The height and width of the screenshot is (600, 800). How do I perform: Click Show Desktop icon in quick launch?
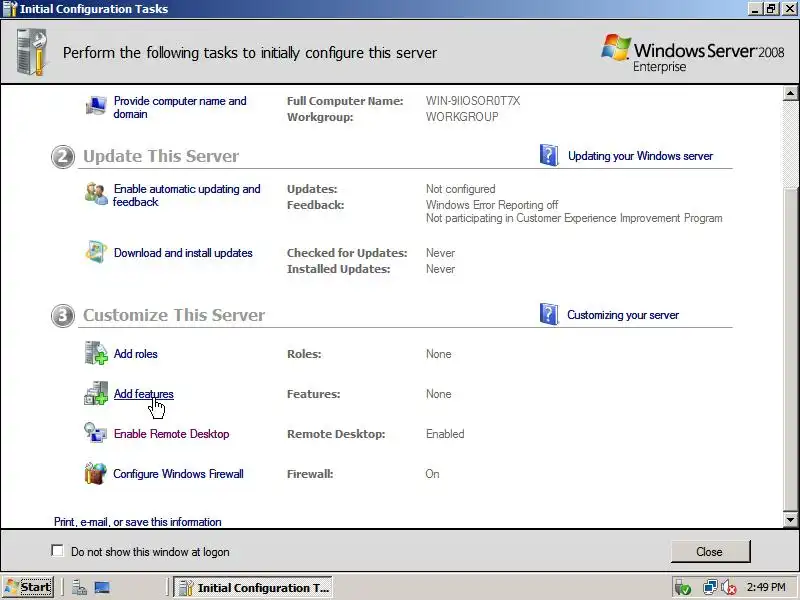coord(102,588)
